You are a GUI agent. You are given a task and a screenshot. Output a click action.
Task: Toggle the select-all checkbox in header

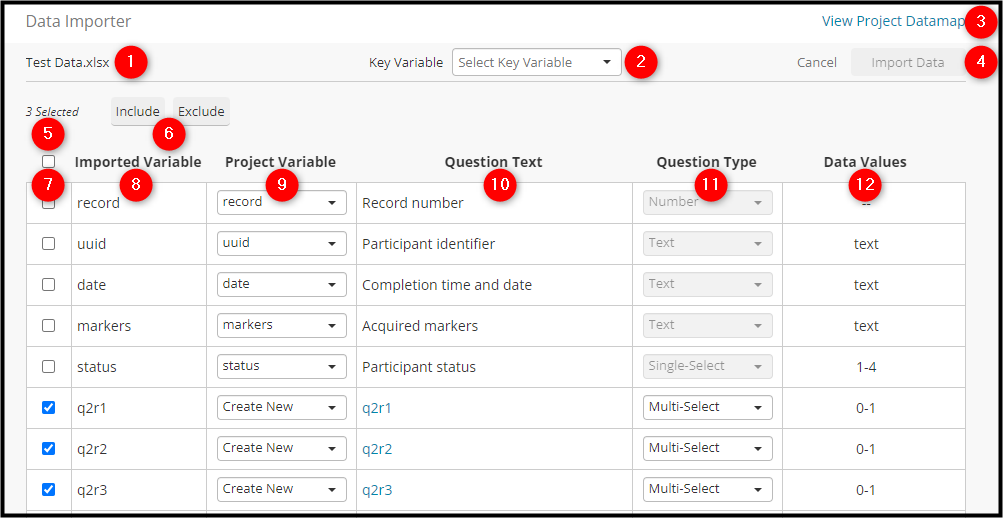(x=49, y=162)
